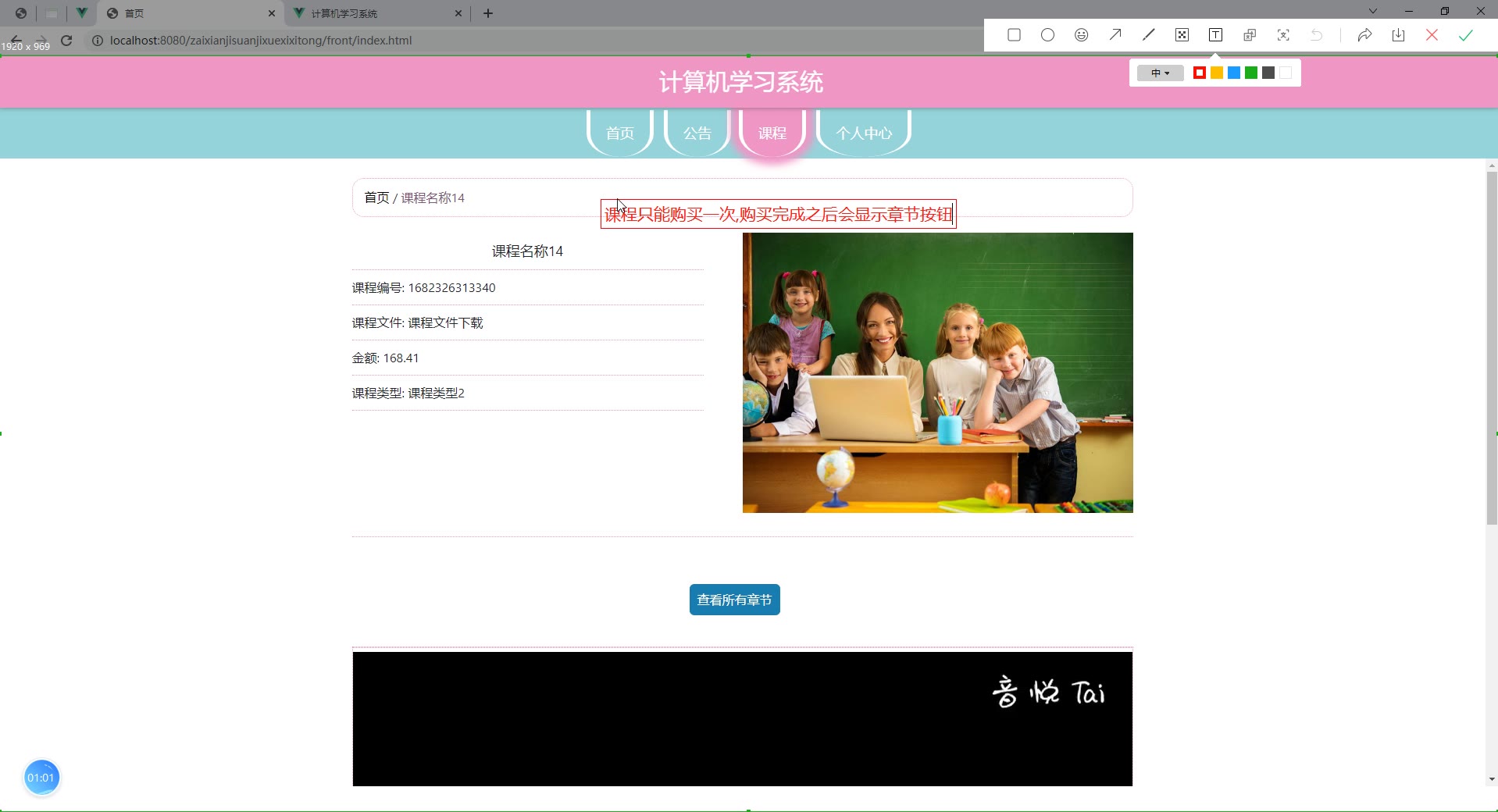Close the 计算机学习系统 browser tab
The height and width of the screenshot is (812, 1498).
click(x=458, y=13)
